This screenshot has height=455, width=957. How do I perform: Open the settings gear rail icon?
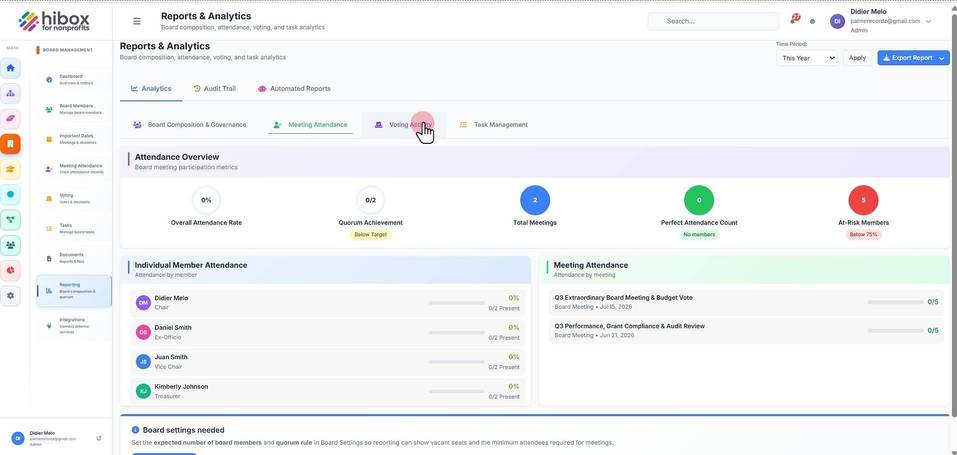pos(10,296)
